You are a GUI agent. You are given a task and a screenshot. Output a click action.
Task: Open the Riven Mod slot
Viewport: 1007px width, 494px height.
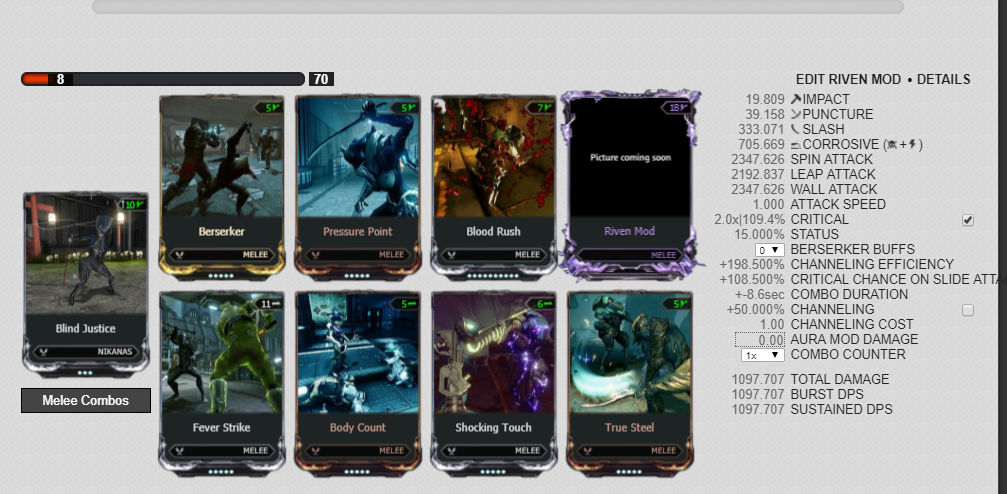[629, 185]
